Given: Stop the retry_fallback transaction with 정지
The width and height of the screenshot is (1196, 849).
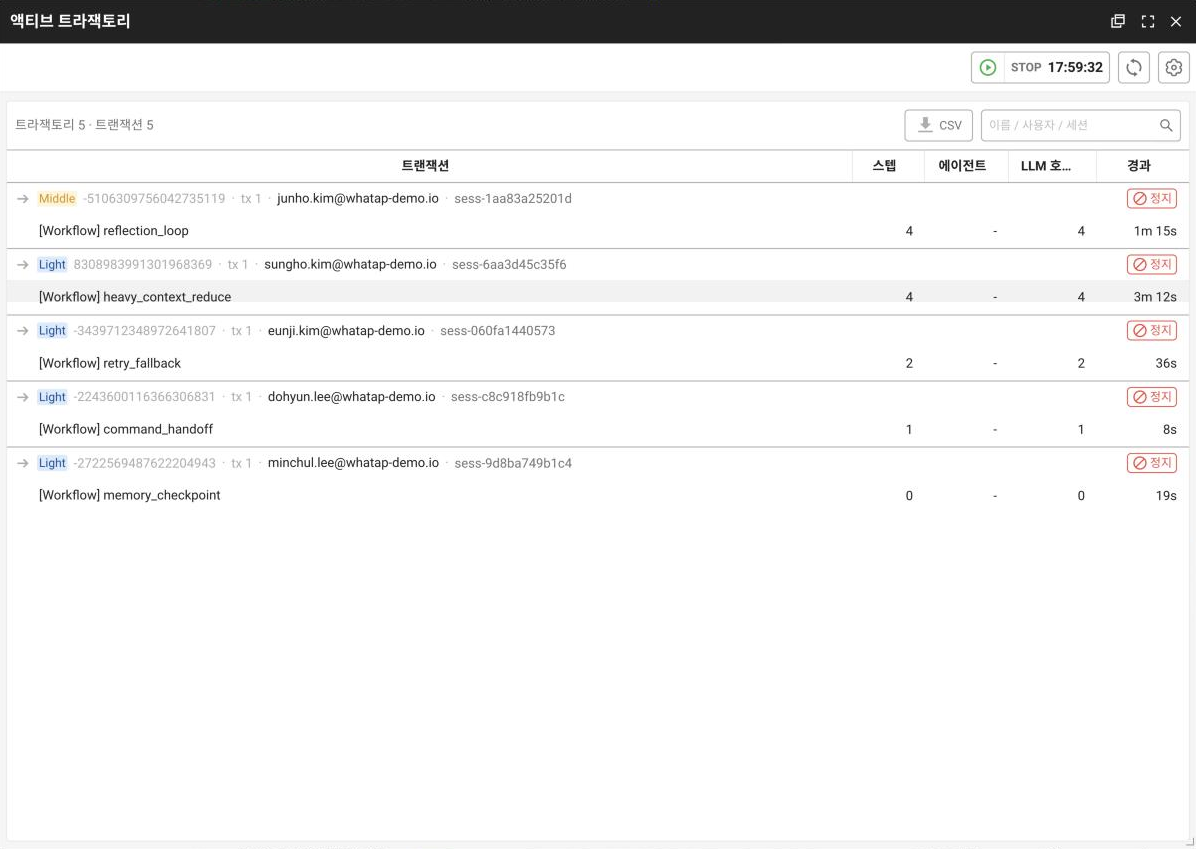Looking at the screenshot, I should (1151, 330).
